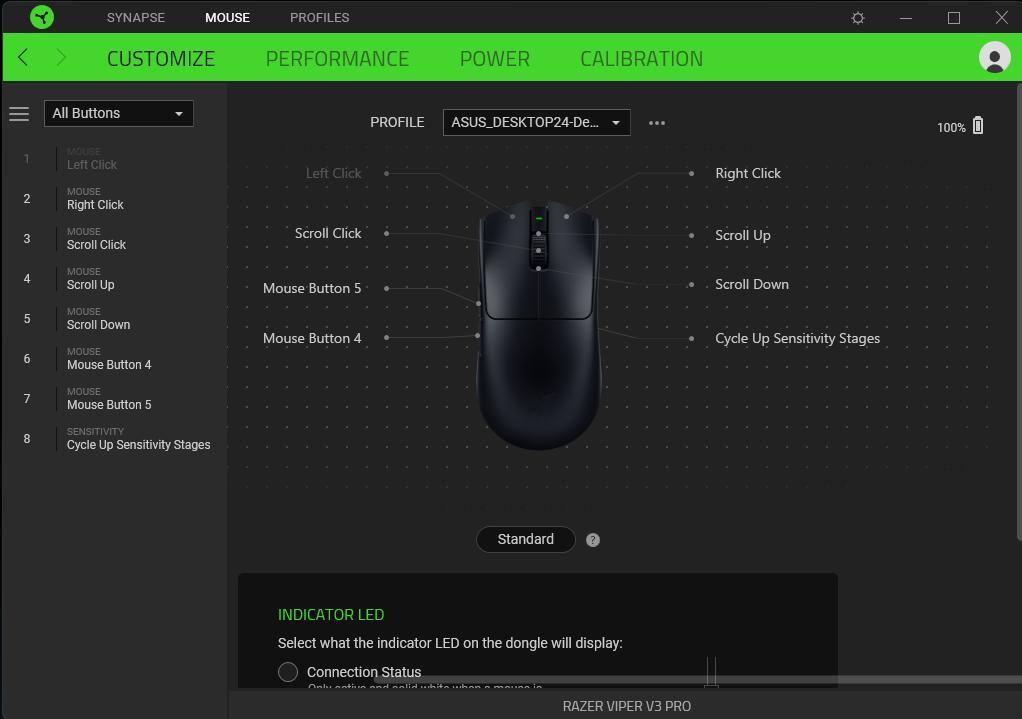Select Cycle Up Sensitivity Stages mouse label
Screen dimensions: 1022x719
[797, 338]
